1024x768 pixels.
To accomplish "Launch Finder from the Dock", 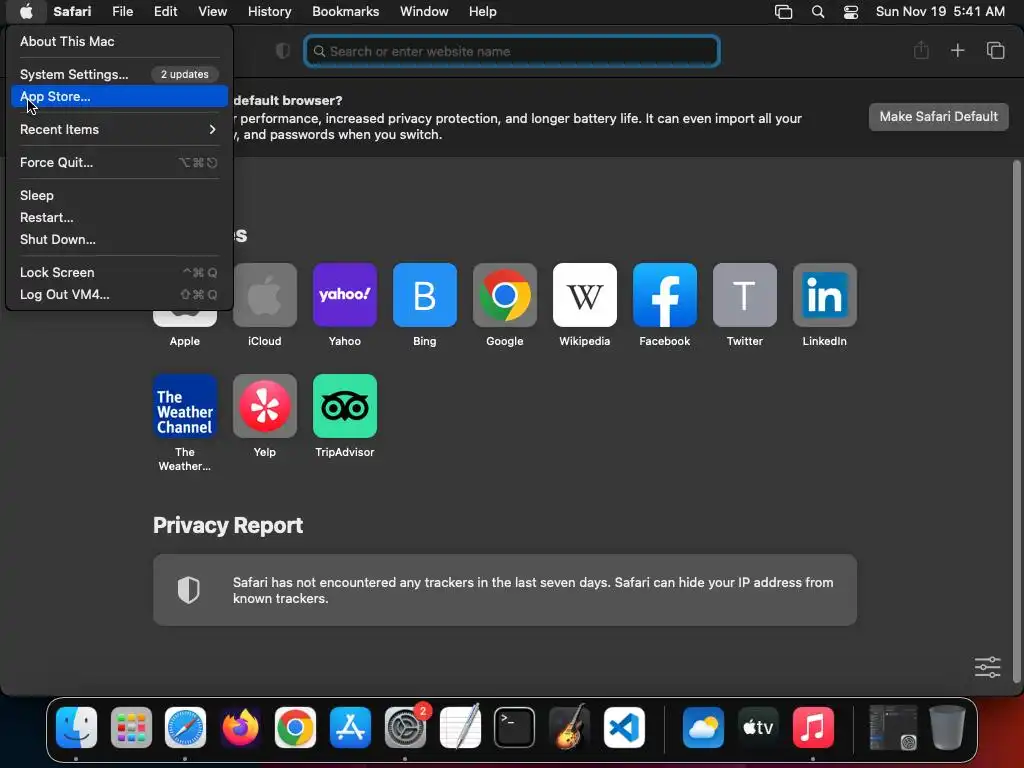I will pyautogui.click(x=76, y=727).
